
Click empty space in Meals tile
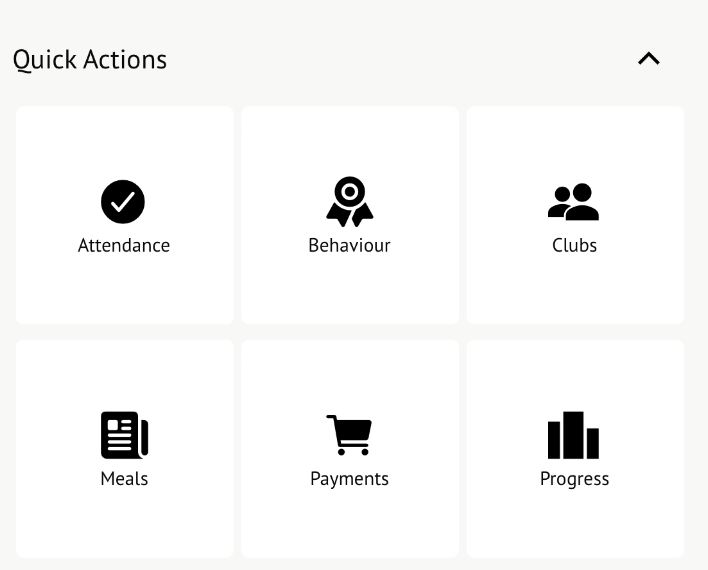124,525
